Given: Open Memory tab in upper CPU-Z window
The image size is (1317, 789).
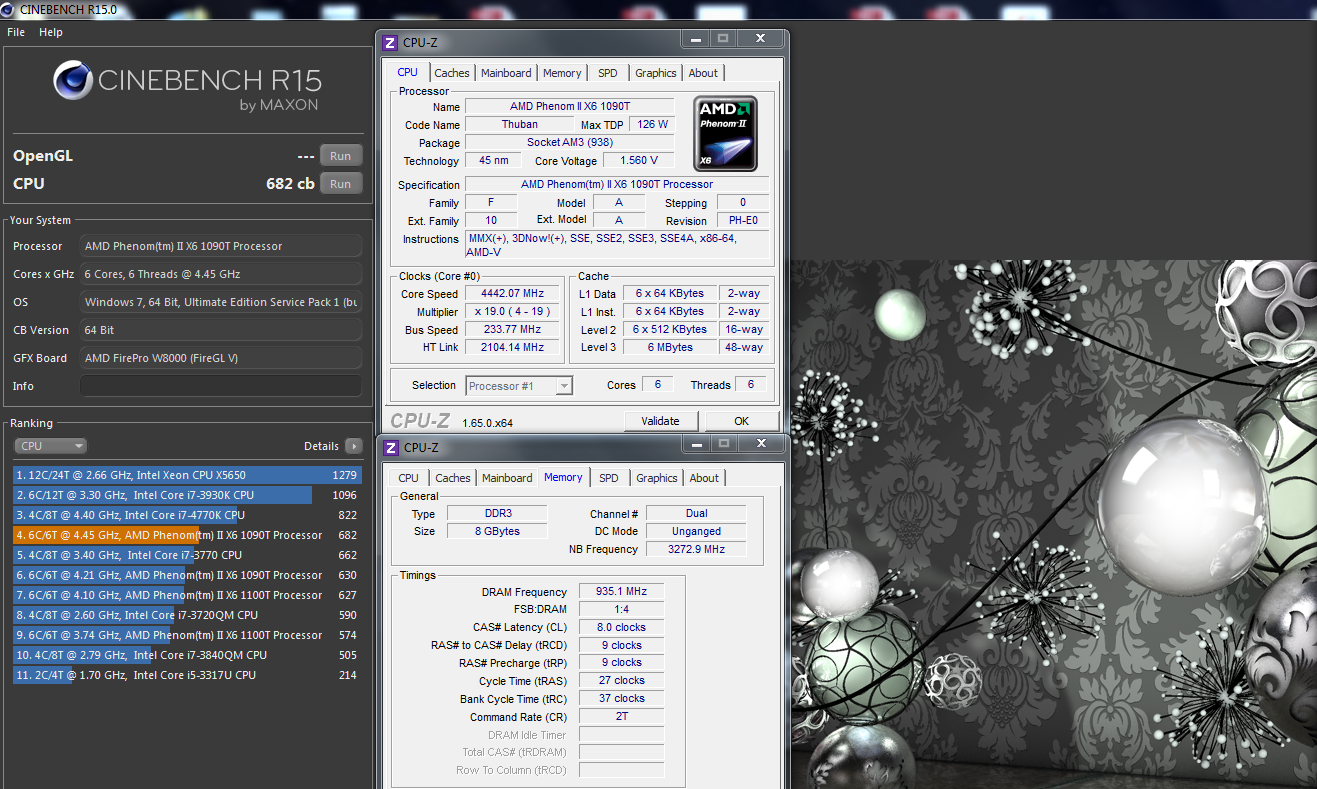Looking at the screenshot, I should 562,73.
